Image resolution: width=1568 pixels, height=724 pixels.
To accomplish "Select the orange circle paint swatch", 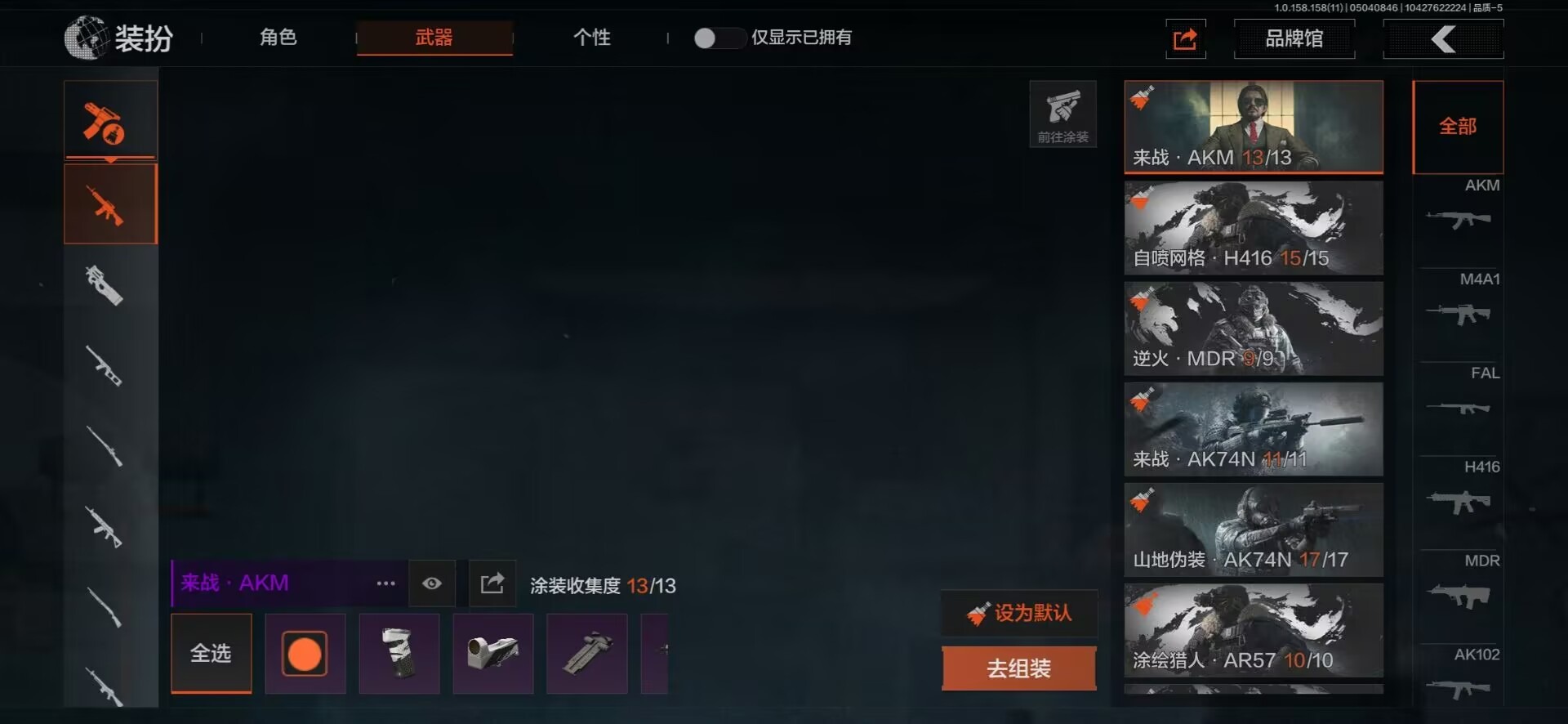I will tap(305, 653).
